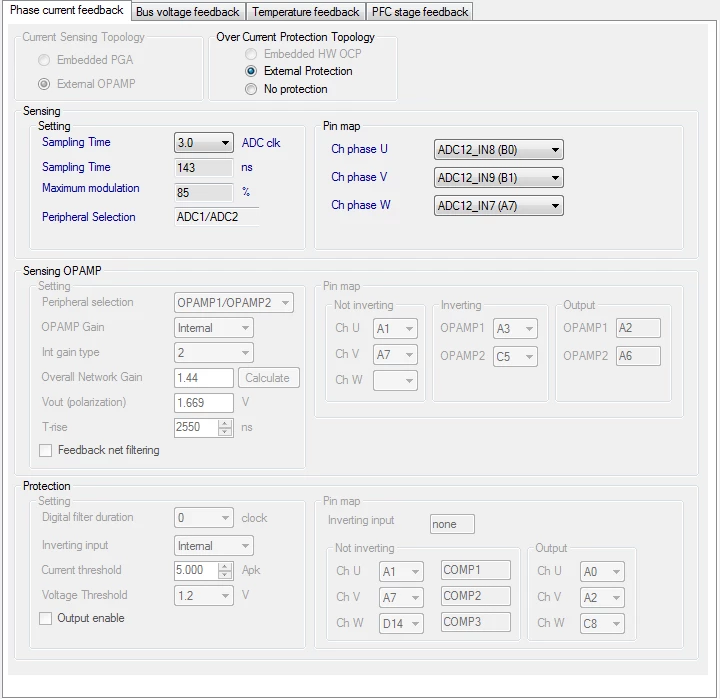The width and height of the screenshot is (720, 699).
Task: Click the Overall Network Gain field
Action: (x=204, y=378)
